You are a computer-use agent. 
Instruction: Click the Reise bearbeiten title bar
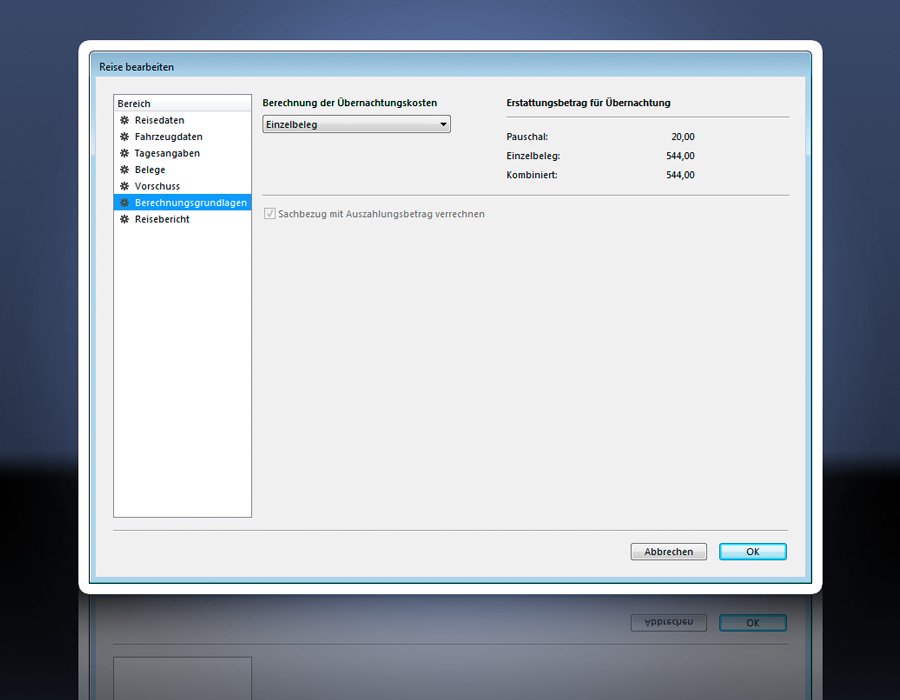tap(451, 67)
